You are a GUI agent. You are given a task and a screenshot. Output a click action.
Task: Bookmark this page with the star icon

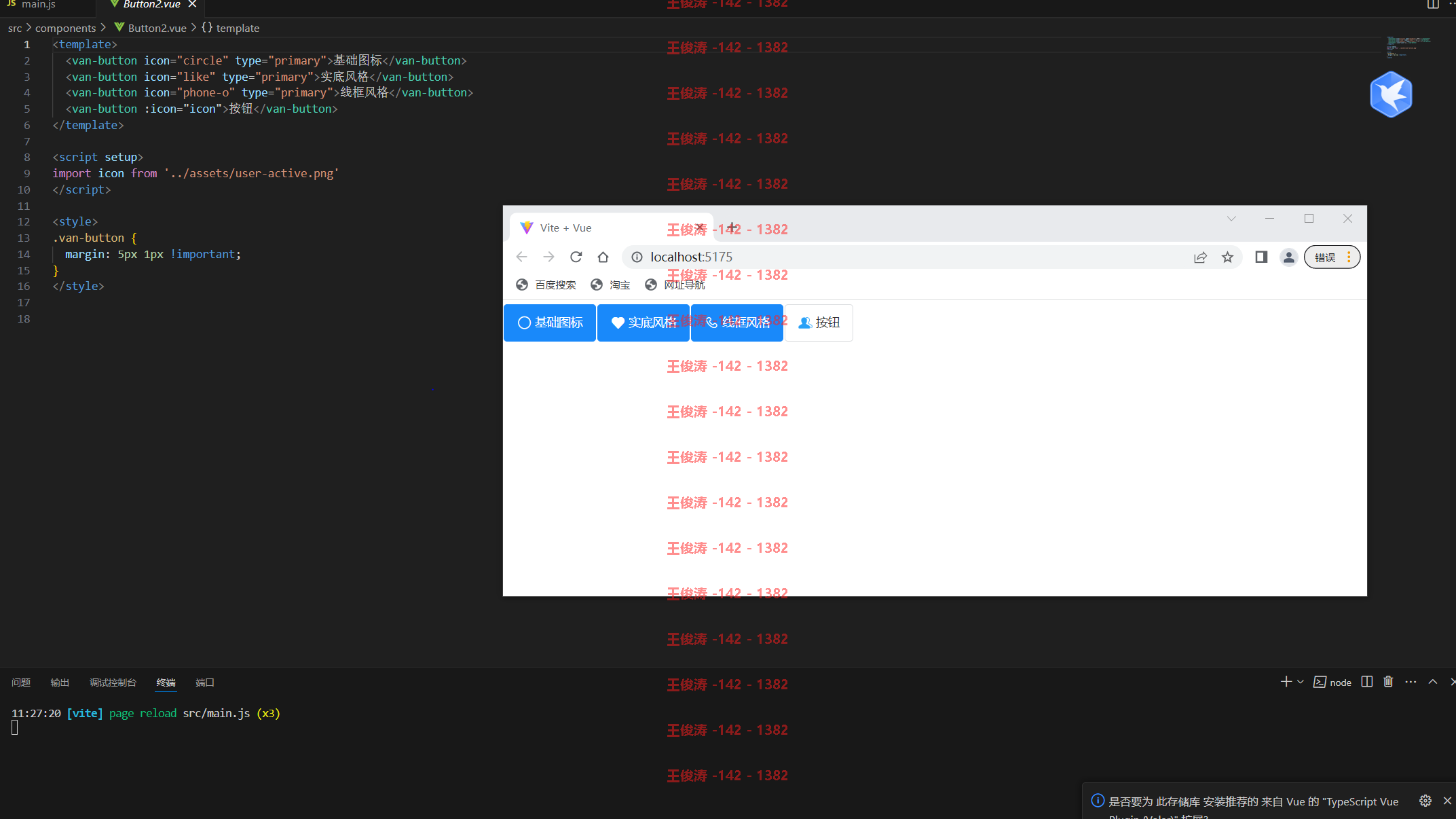click(1227, 257)
